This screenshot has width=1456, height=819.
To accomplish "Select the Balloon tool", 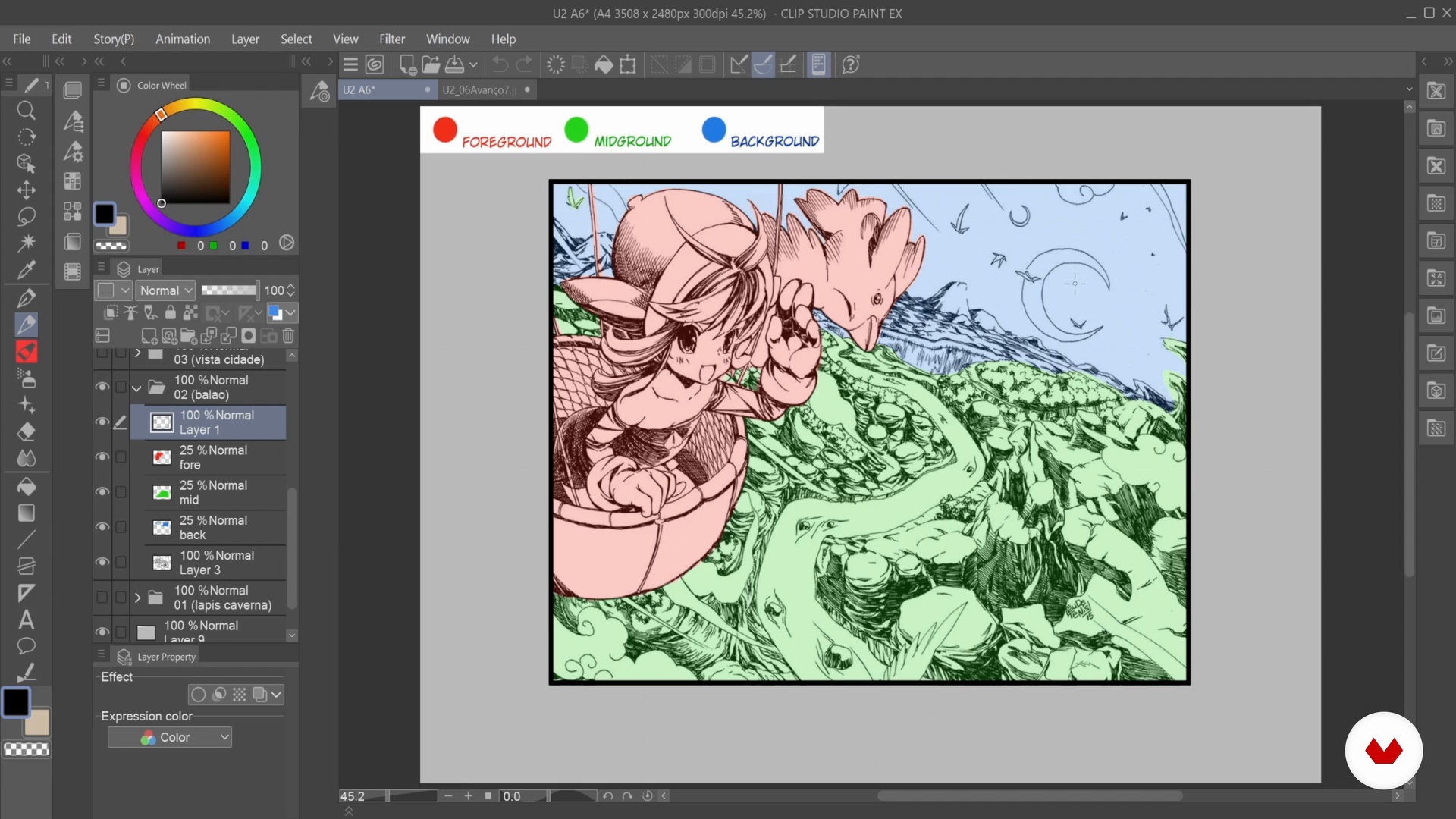I will 26,646.
